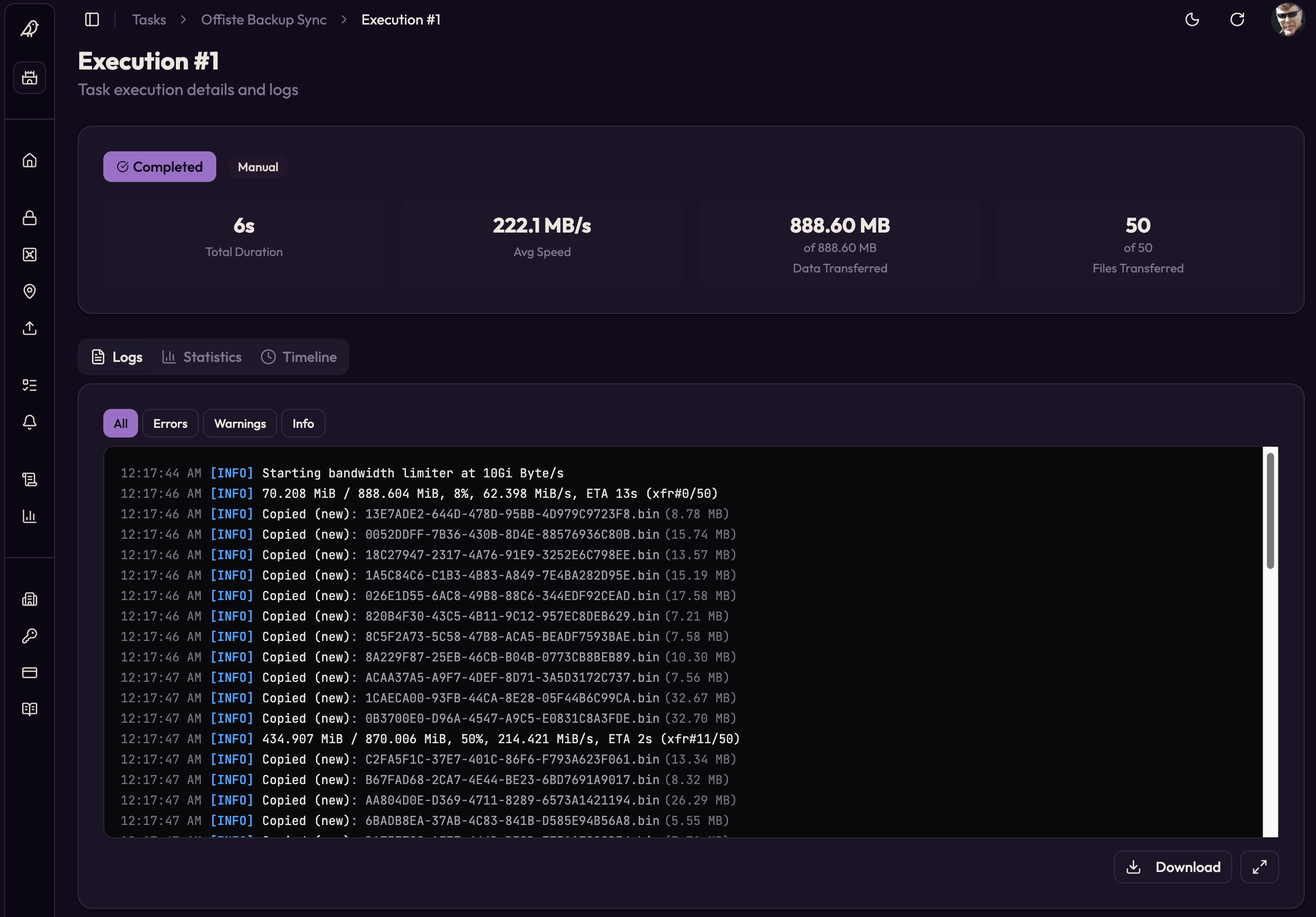Open the bell notifications icon

tap(30, 422)
